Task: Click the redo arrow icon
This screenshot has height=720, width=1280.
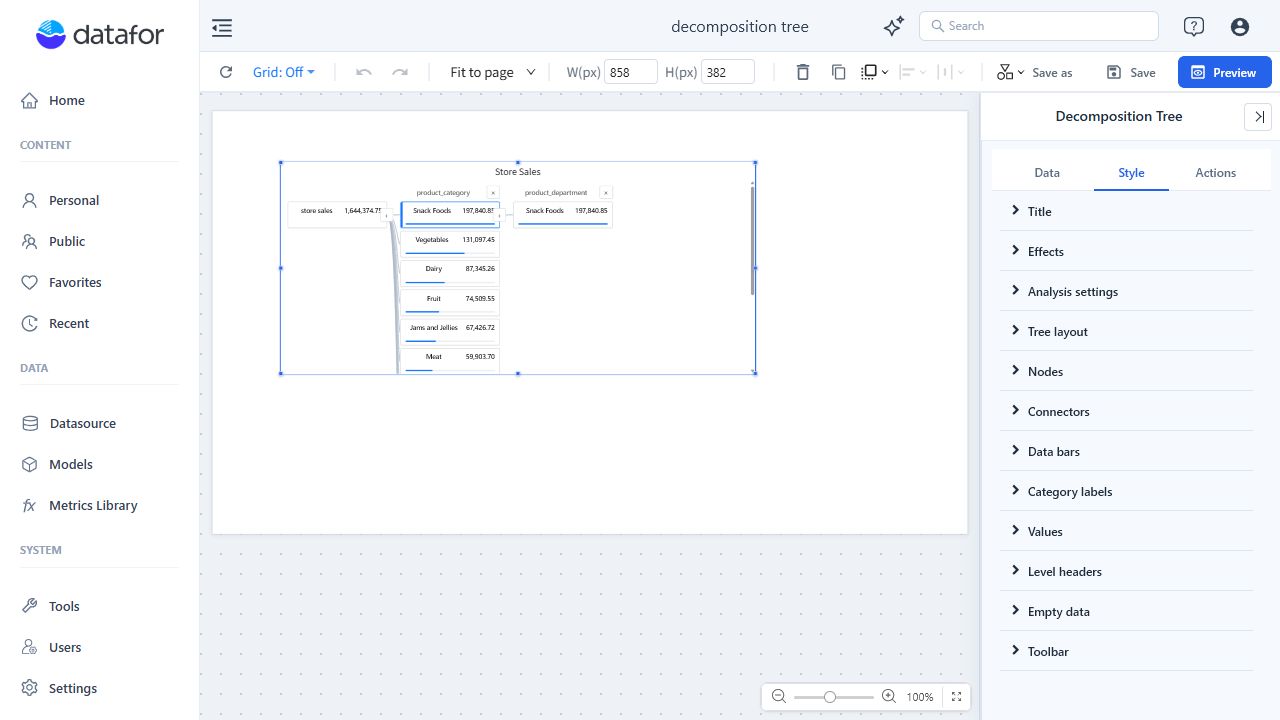Action: 400,72
